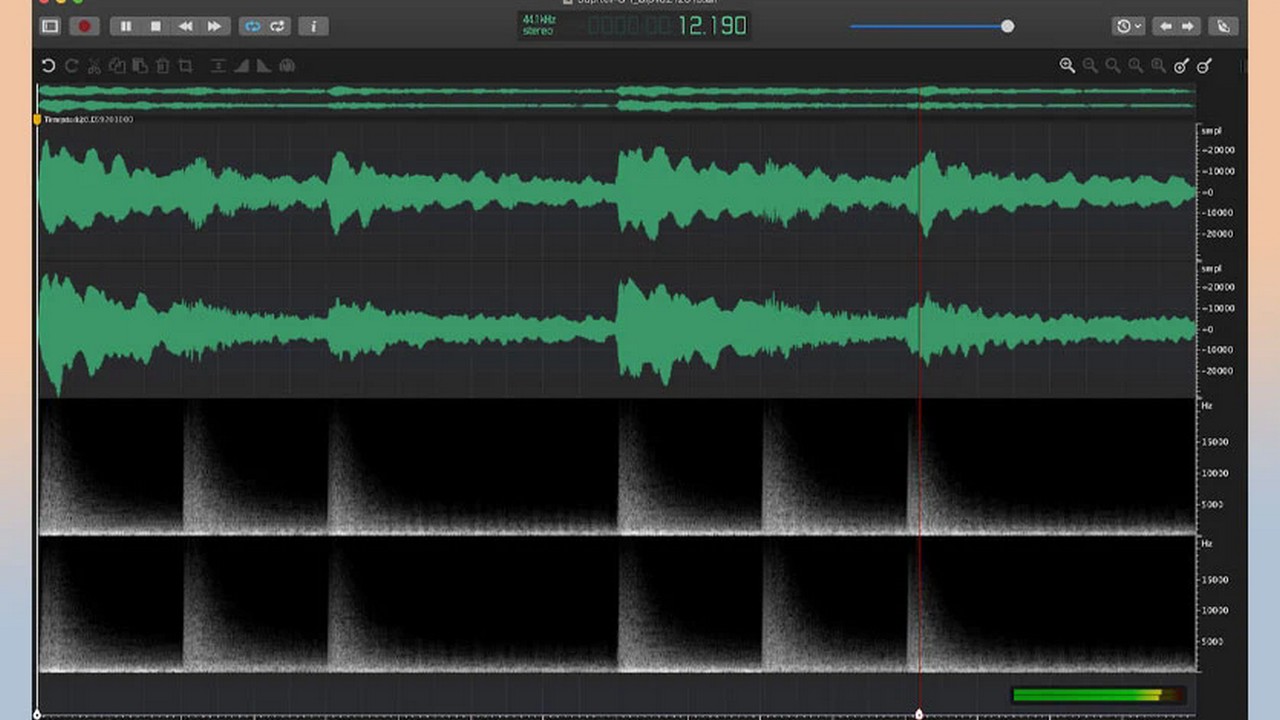
Task: Apply the fade-out ramp tool
Action: 263,66
